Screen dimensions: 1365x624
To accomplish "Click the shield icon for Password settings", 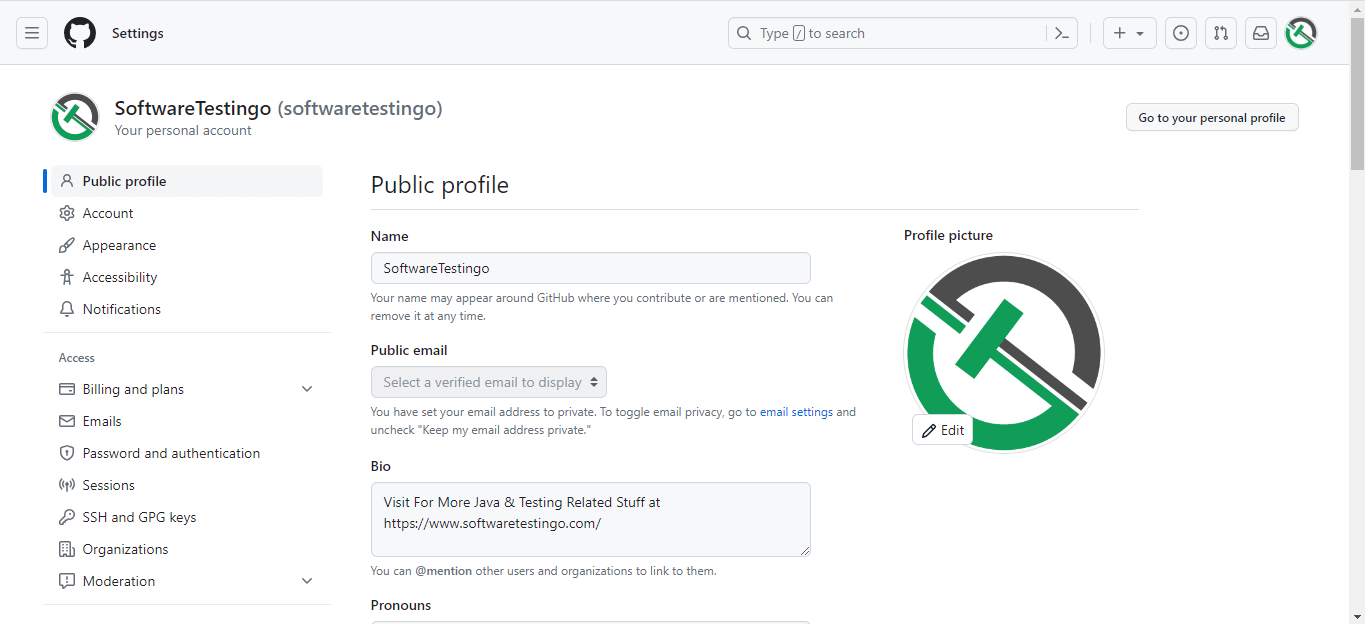I will [x=67, y=453].
